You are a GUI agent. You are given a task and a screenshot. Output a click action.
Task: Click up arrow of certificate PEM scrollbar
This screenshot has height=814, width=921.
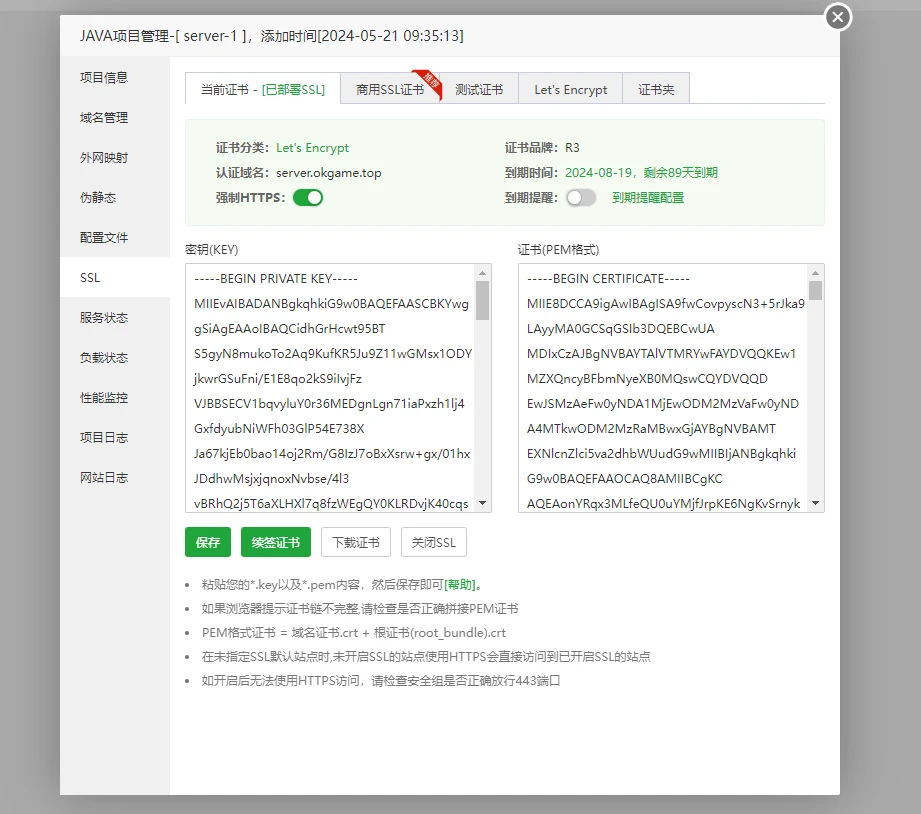coord(816,272)
